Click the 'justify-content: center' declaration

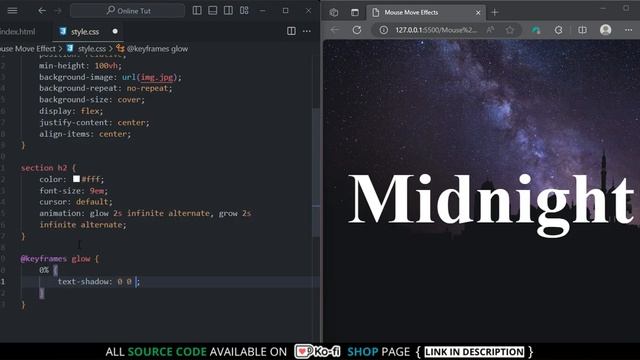point(94,122)
